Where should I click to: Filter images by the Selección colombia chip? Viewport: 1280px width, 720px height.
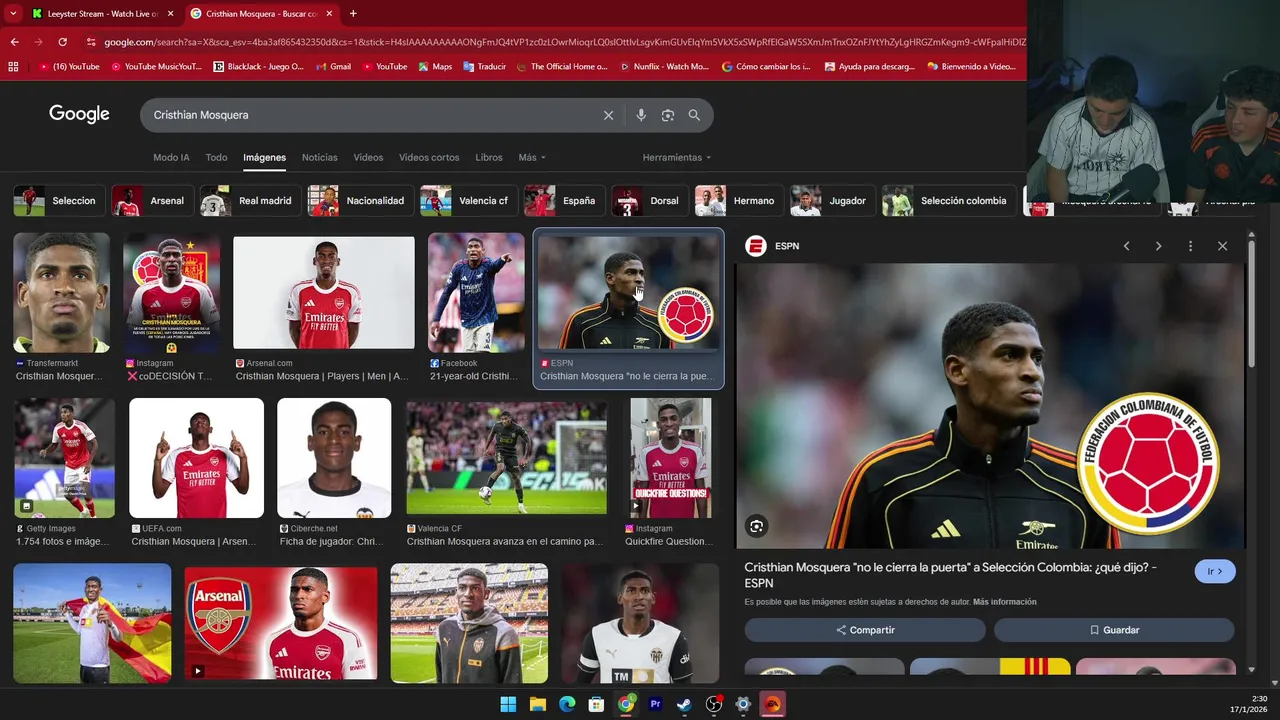click(x=949, y=201)
